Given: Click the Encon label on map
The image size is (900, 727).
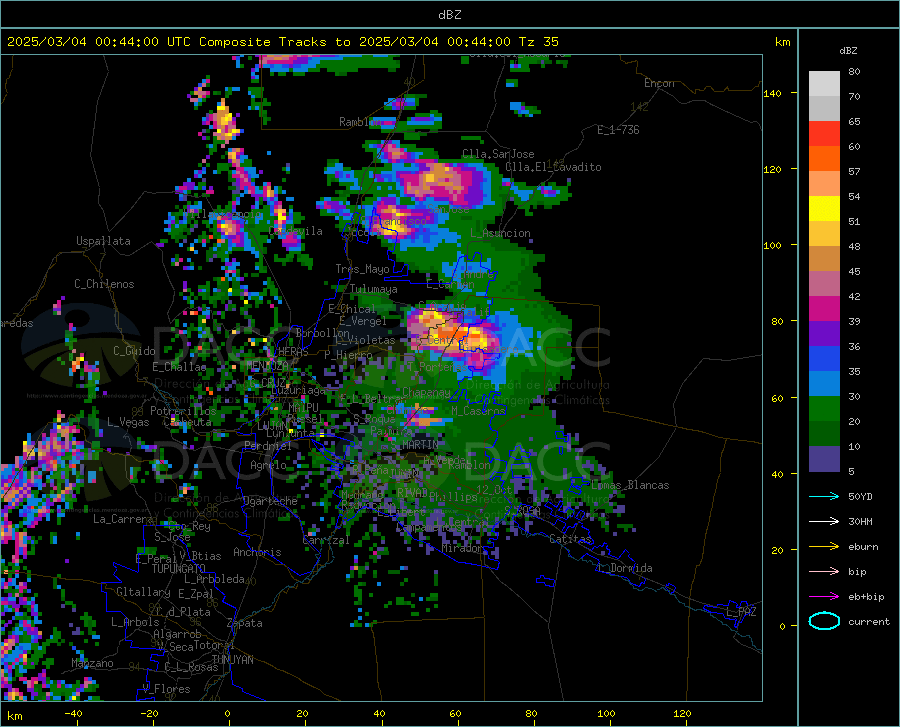Looking at the screenshot, I should tap(660, 83).
